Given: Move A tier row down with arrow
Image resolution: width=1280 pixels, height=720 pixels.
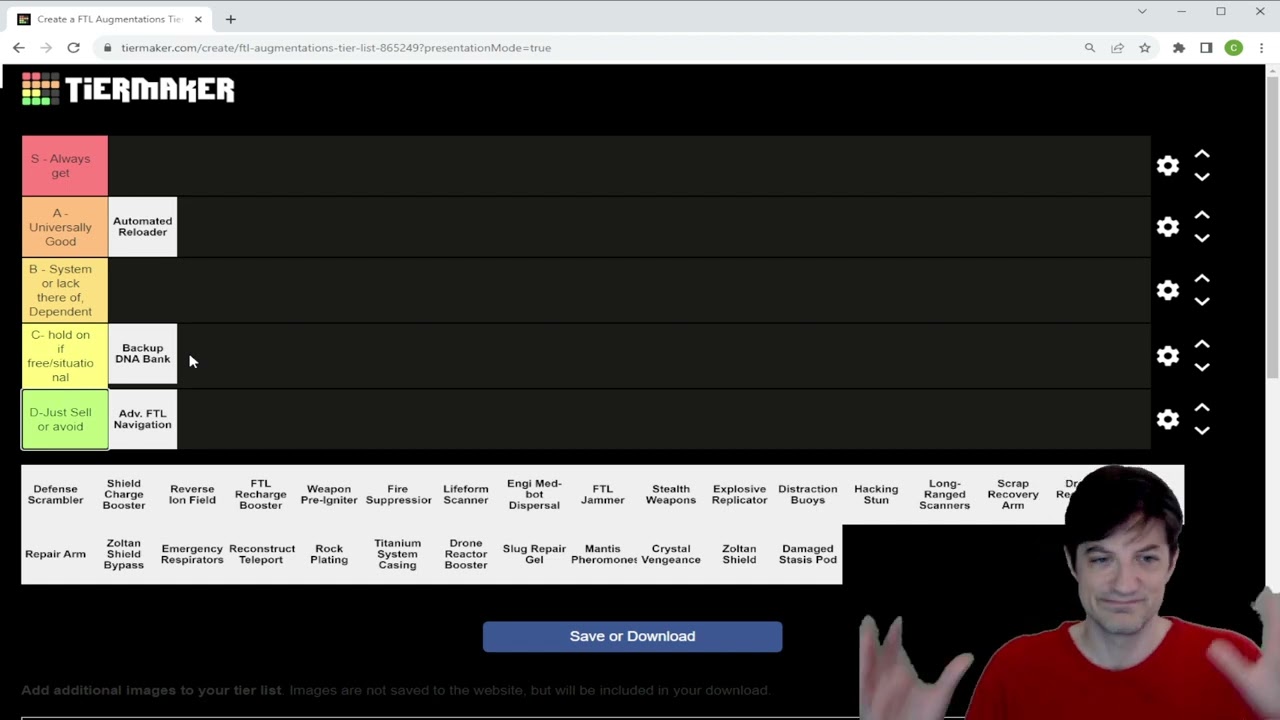Looking at the screenshot, I should coord(1202,238).
